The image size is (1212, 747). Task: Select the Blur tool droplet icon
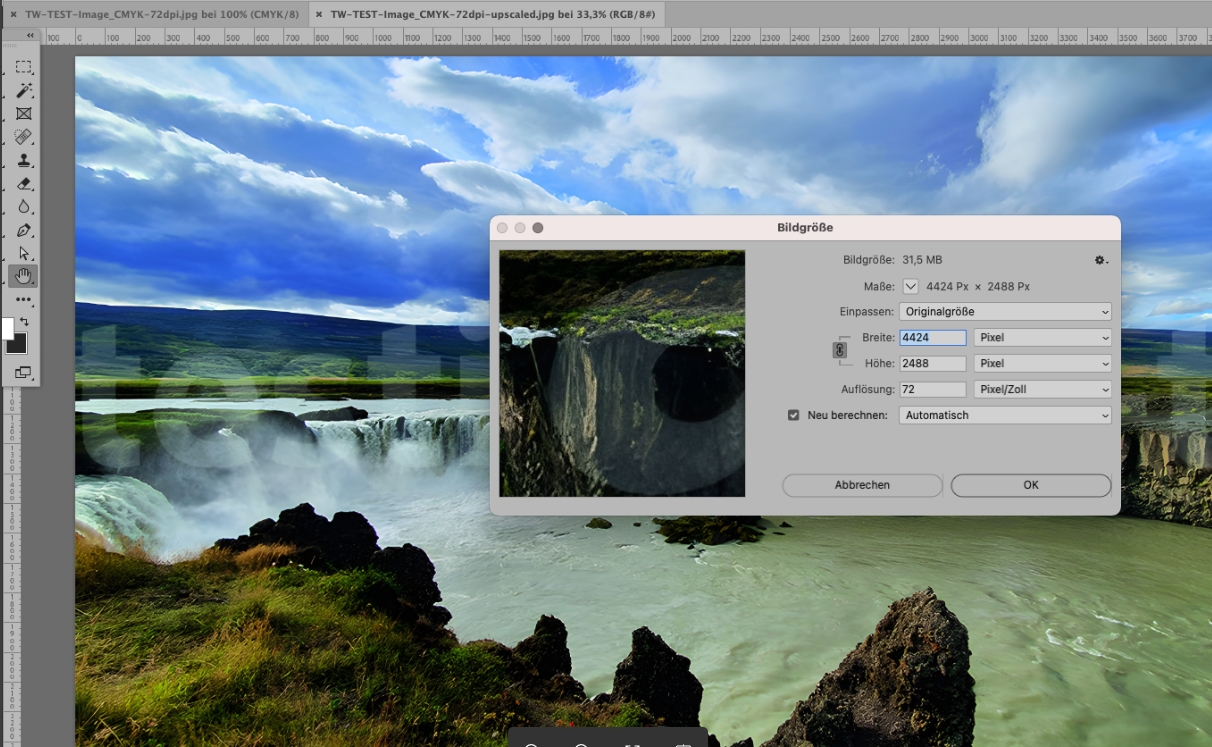[23, 207]
